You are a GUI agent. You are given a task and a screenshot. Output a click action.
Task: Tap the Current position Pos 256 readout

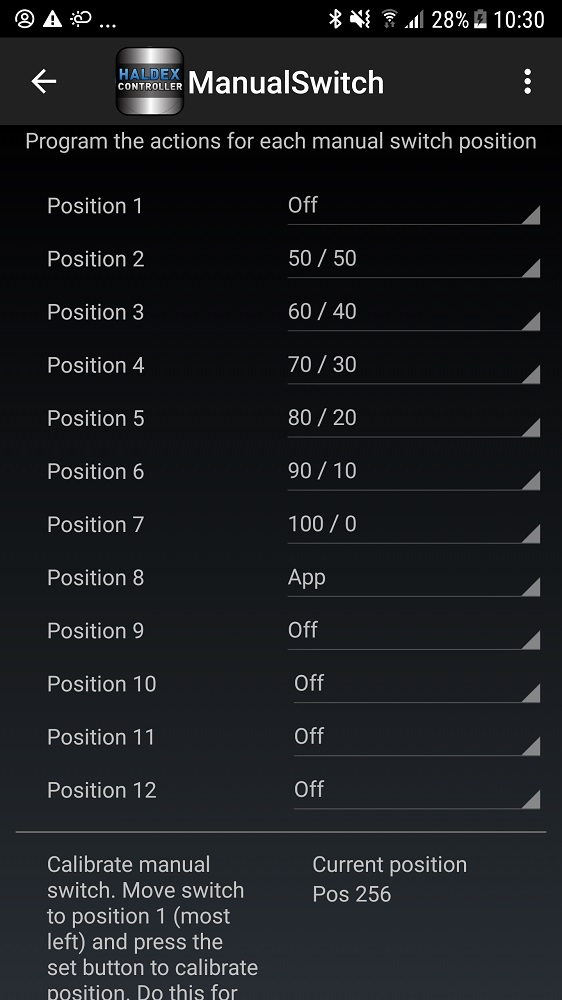tap(390, 879)
